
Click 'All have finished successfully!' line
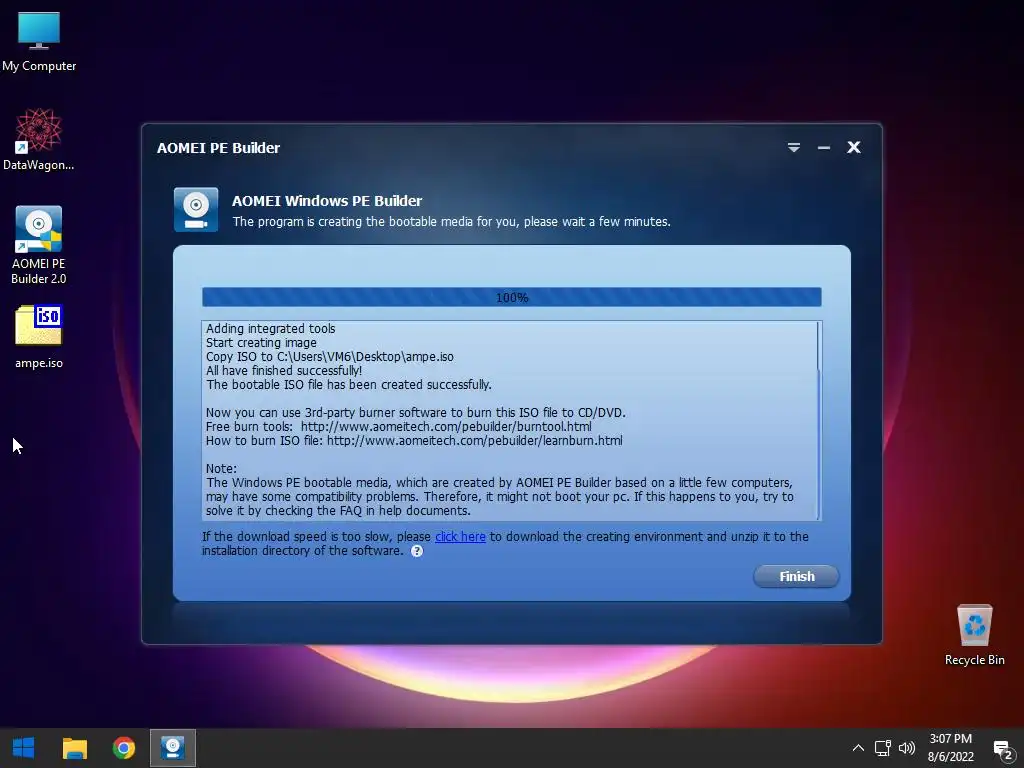click(x=284, y=370)
